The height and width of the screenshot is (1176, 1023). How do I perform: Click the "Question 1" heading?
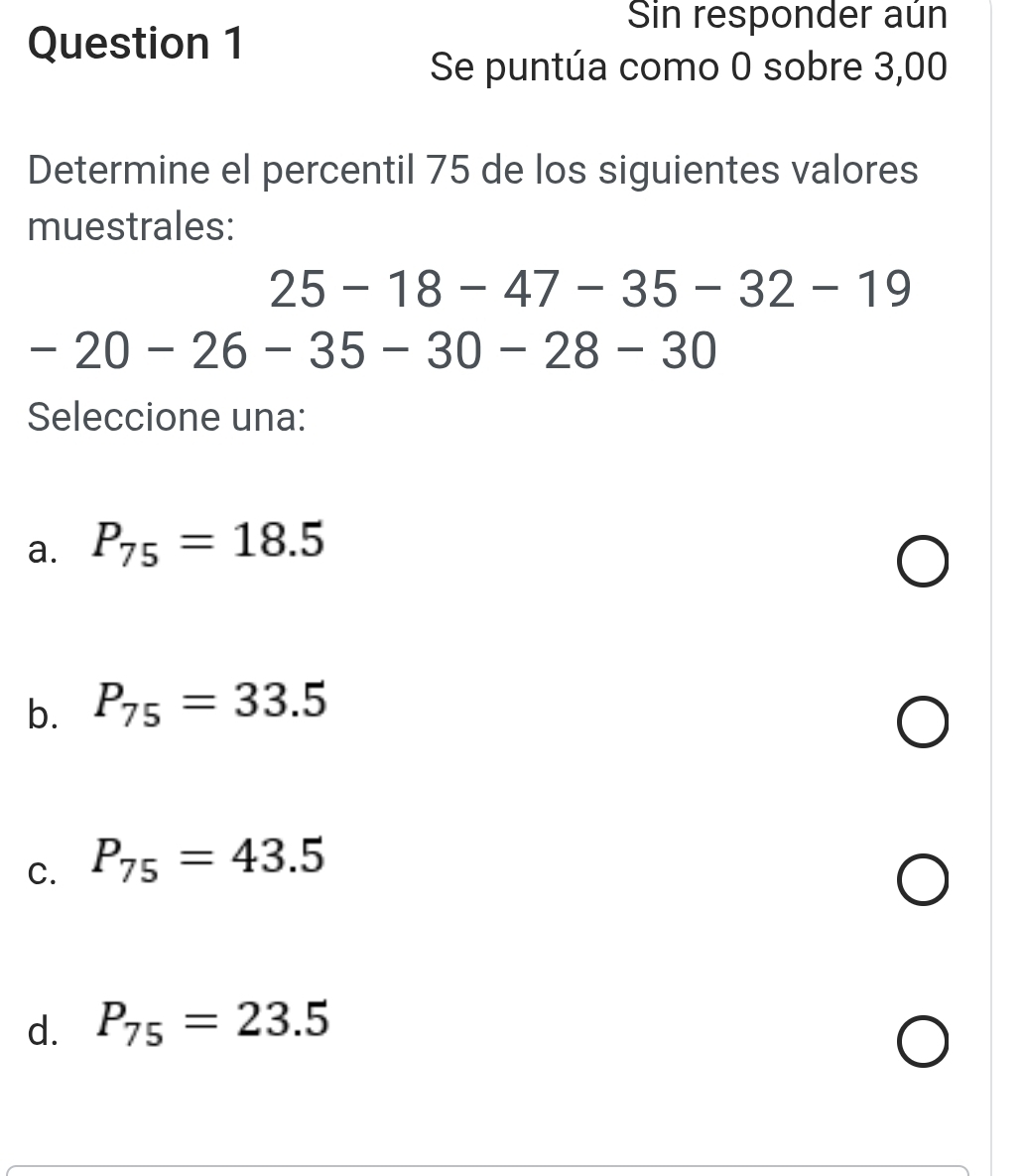137,47
